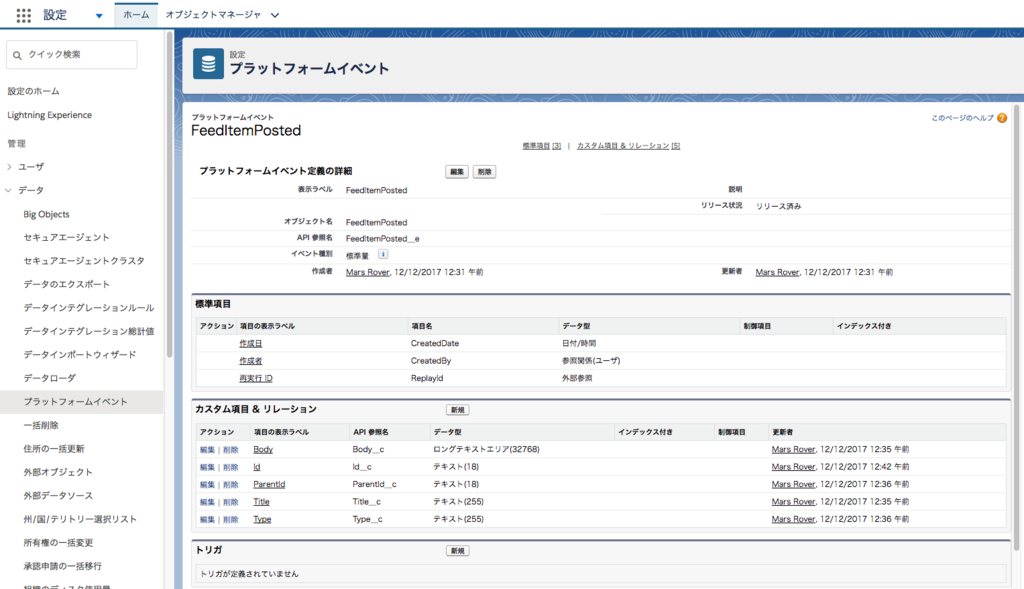1024x589 pixels.
Task: Select セキュアエージェントクラスタ in sidebar
Action: pyautogui.click(x=84, y=261)
